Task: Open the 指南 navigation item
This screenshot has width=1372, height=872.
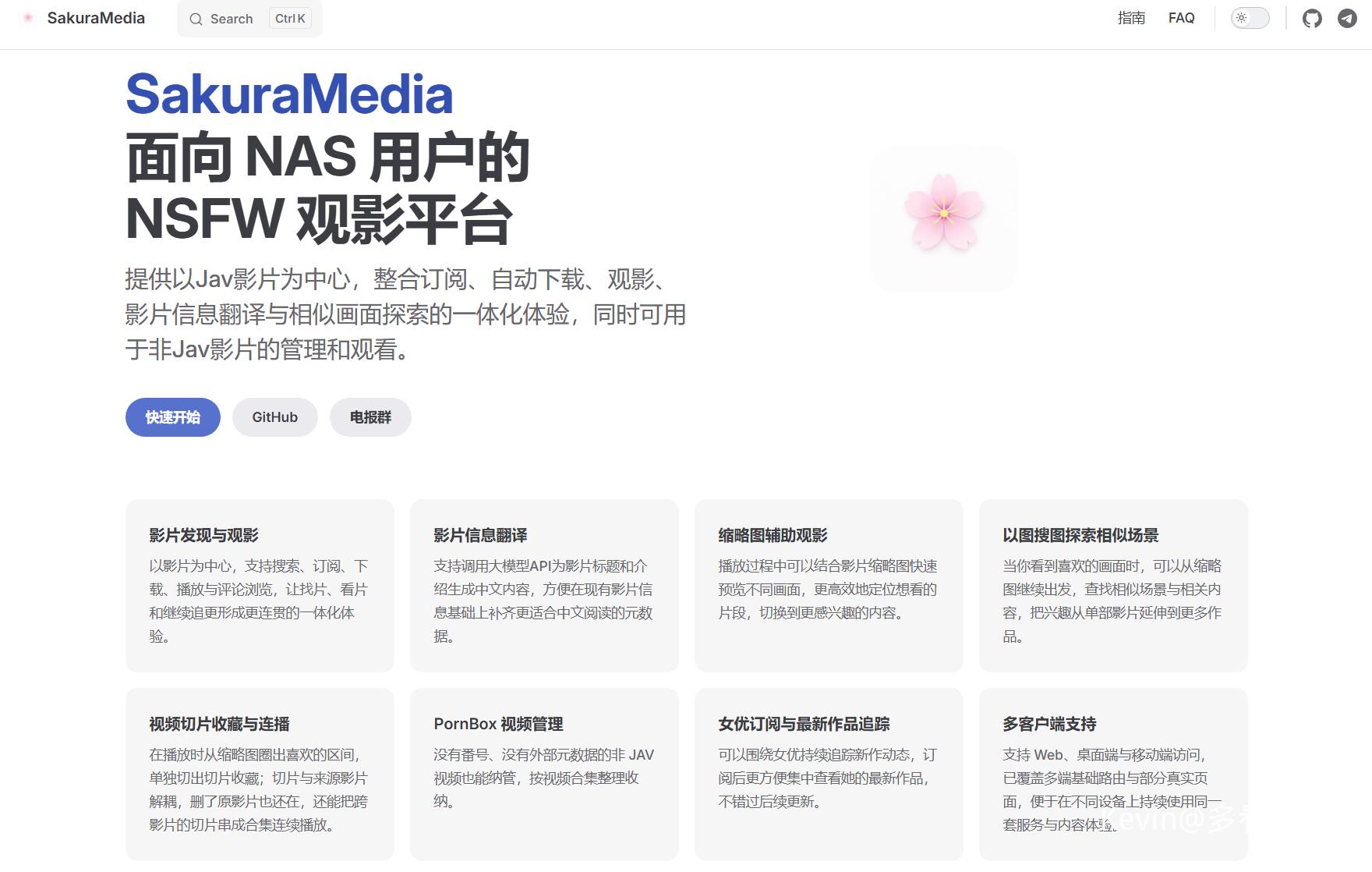Action: (x=1131, y=18)
